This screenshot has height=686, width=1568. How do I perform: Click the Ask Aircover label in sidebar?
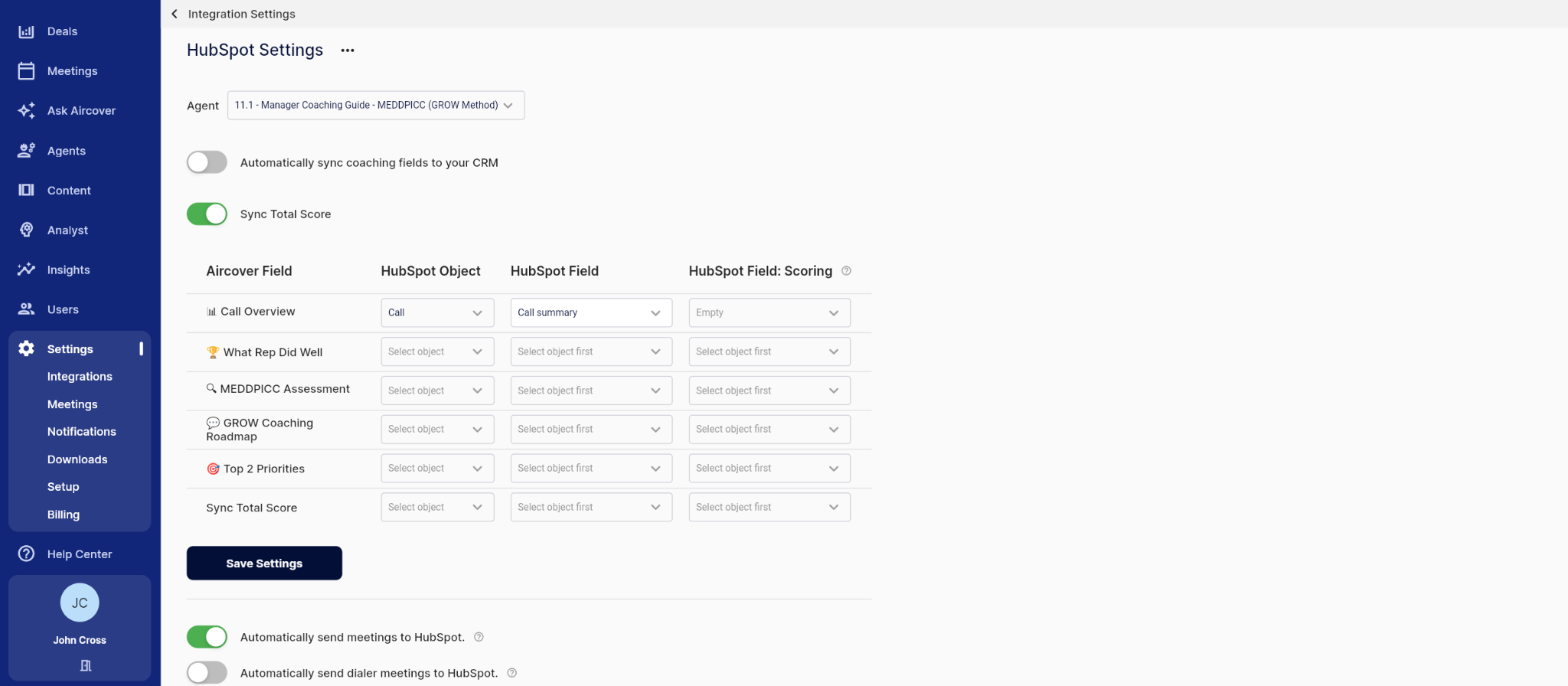81,111
